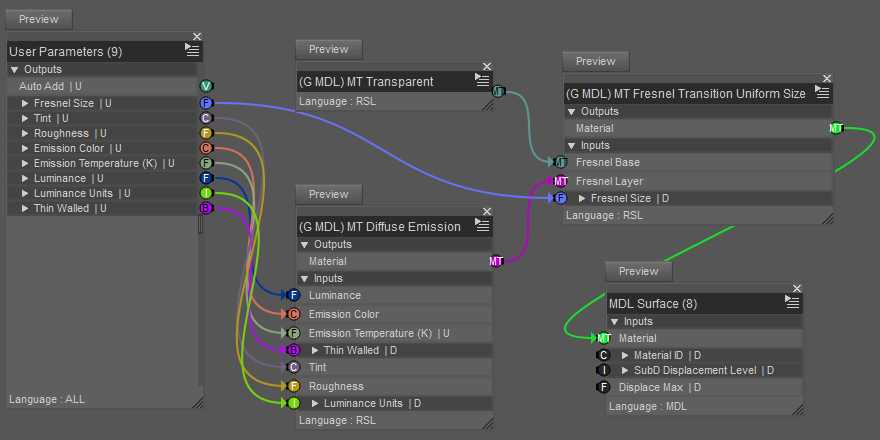880x440 pixels.
Task: Click Preview button above Fresnel Transition node
Action: [595, 61]
